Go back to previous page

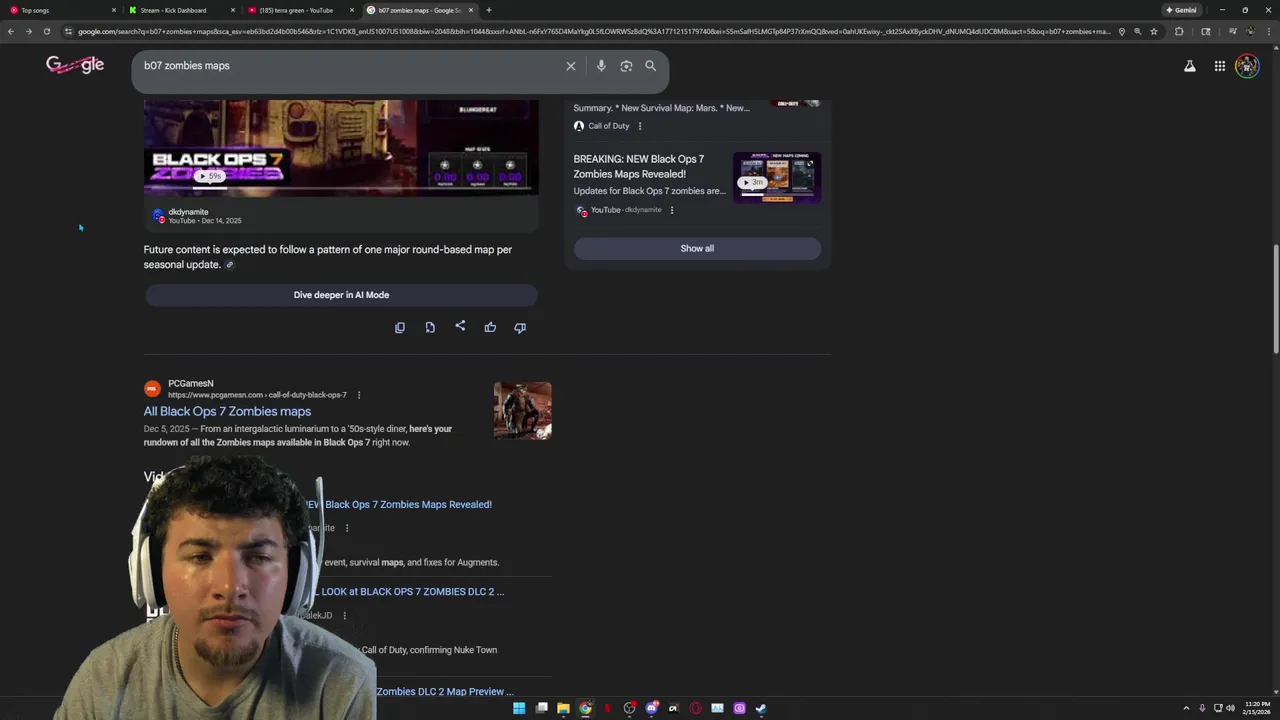click(x=11, y=31)
